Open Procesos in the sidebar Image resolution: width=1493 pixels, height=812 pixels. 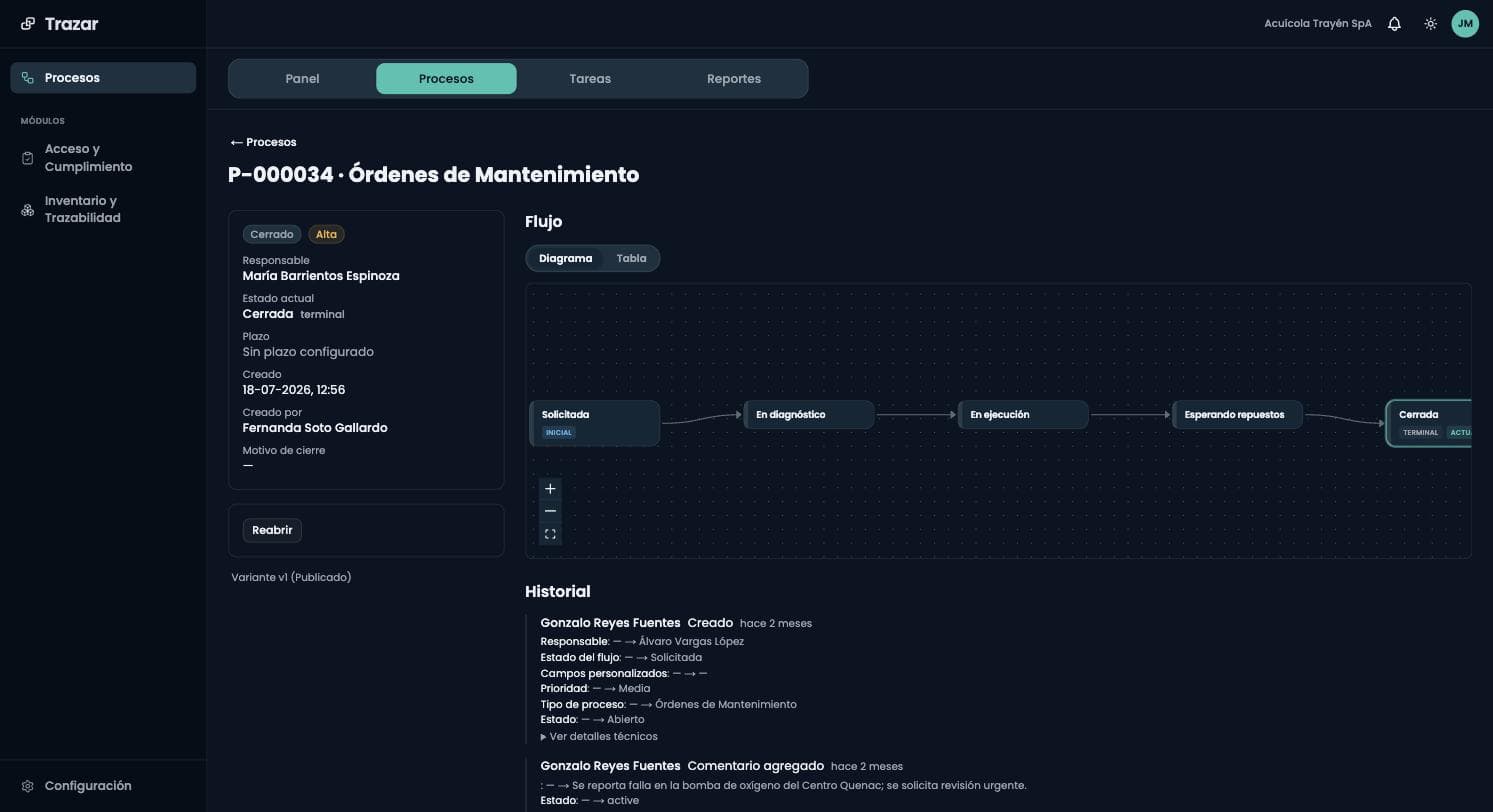103,78
